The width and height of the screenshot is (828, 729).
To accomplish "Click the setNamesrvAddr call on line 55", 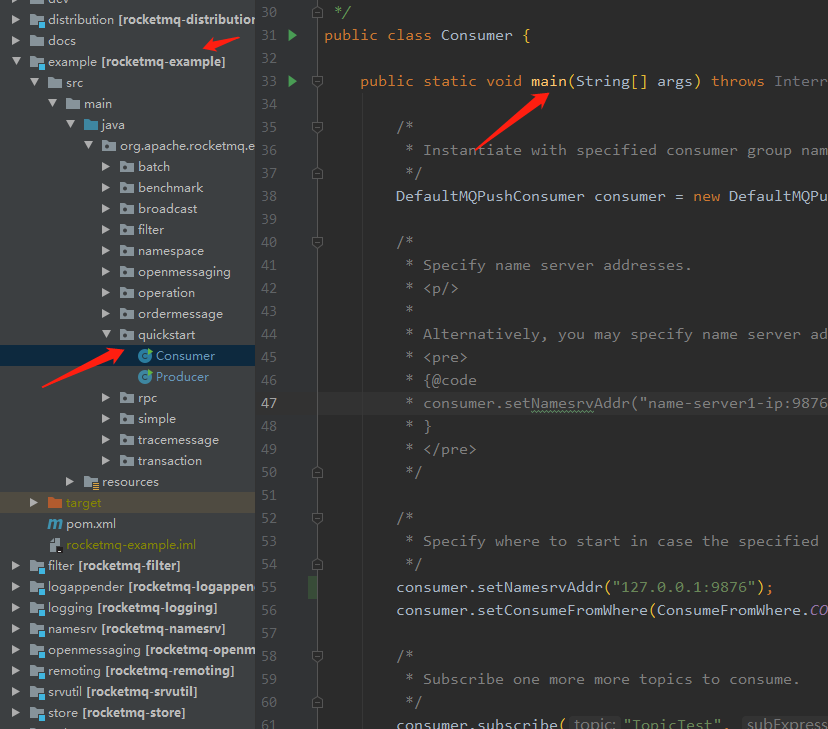I will [x=540, y=587].
